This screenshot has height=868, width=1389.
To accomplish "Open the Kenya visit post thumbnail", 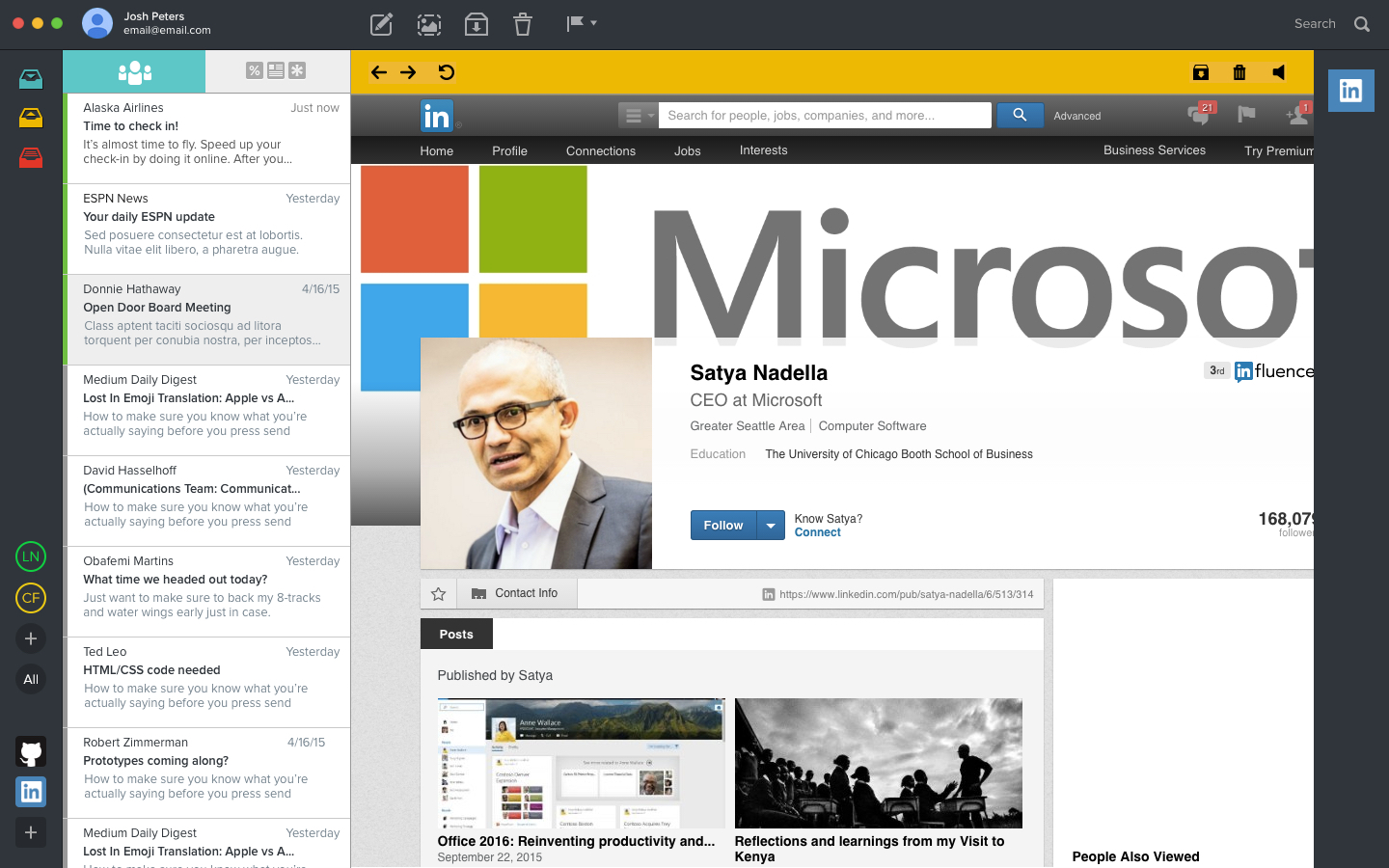I will point(879,763).
